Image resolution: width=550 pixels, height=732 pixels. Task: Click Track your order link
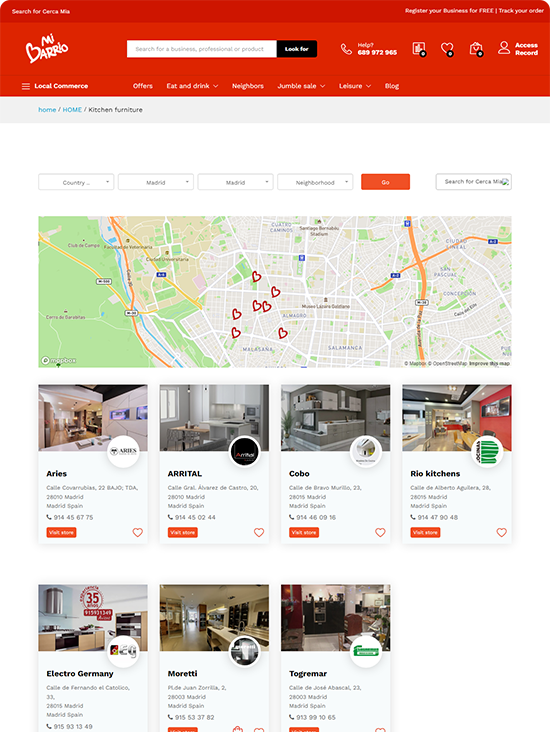coord(521,11)
